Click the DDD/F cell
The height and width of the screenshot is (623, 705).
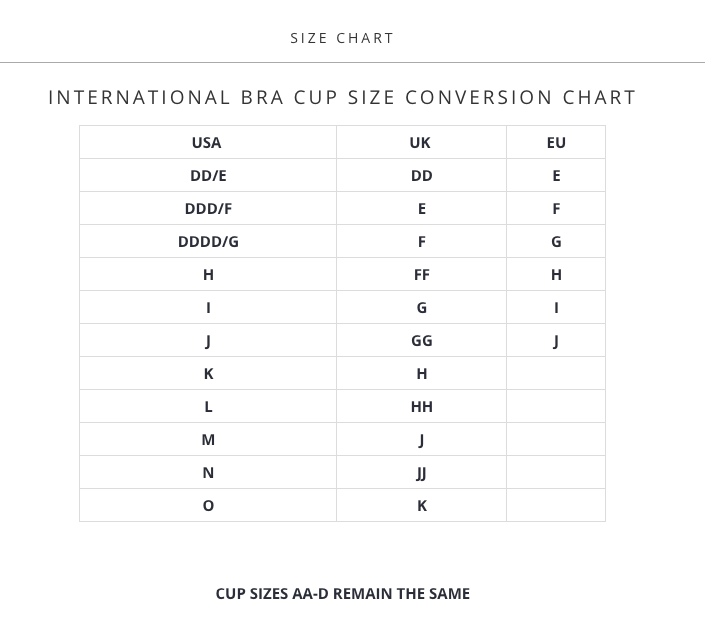tap(208, 208)
